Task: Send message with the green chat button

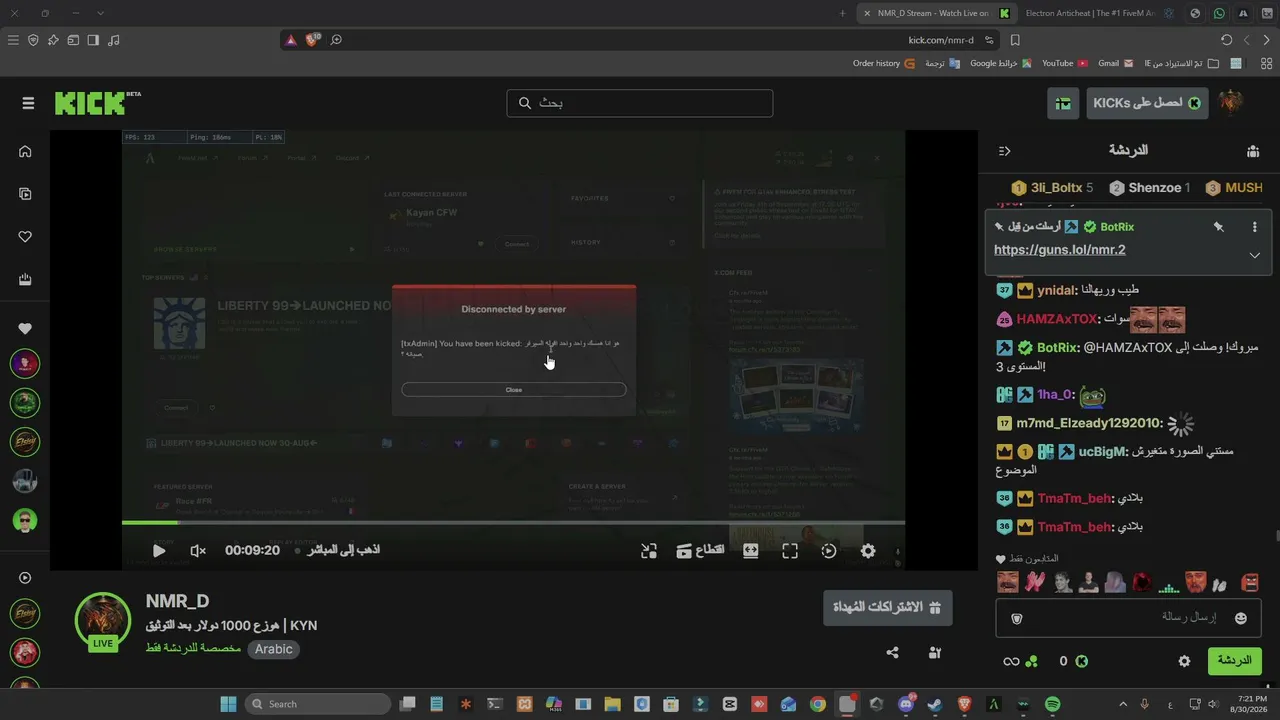Action: coord(1234,661)
